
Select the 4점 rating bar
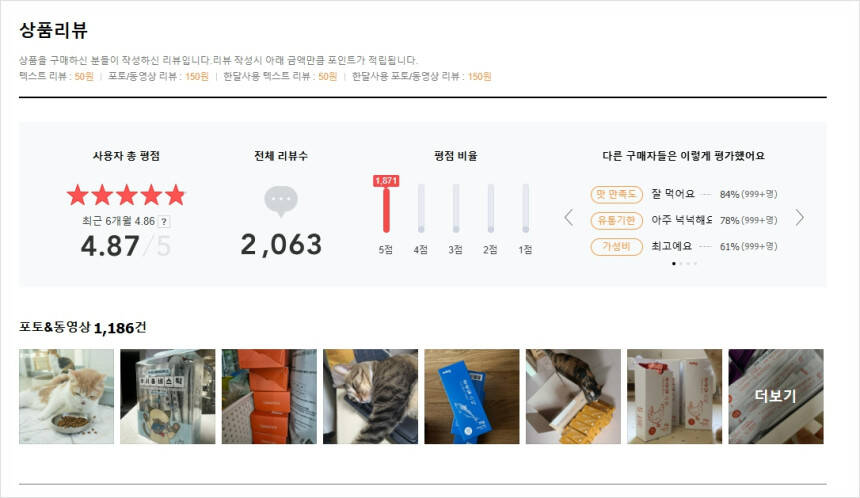421,208
